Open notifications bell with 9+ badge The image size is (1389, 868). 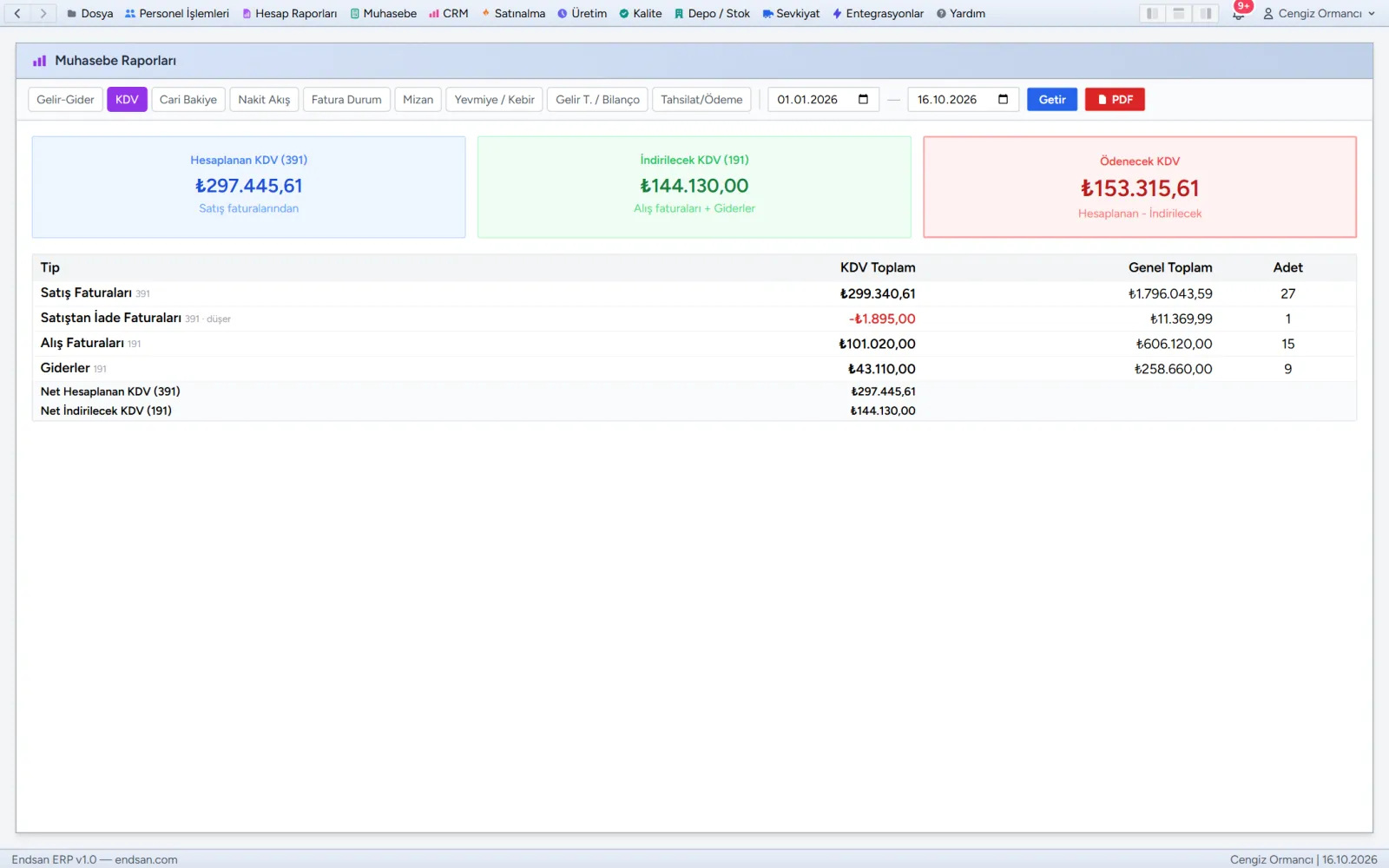[1239, 13]
